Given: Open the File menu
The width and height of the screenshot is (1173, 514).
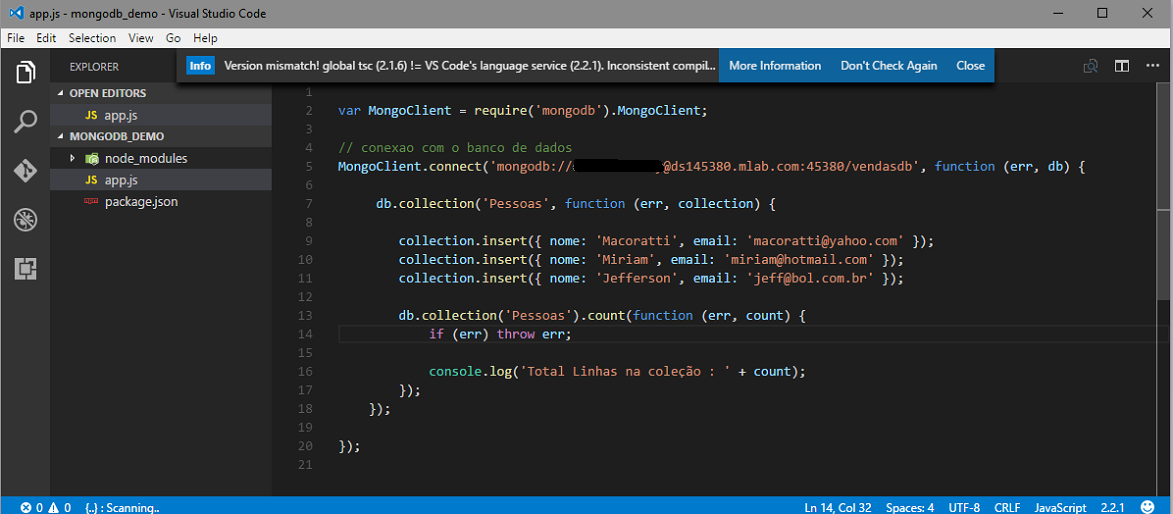Looking at the screenshot, I should tap(15, 38).
